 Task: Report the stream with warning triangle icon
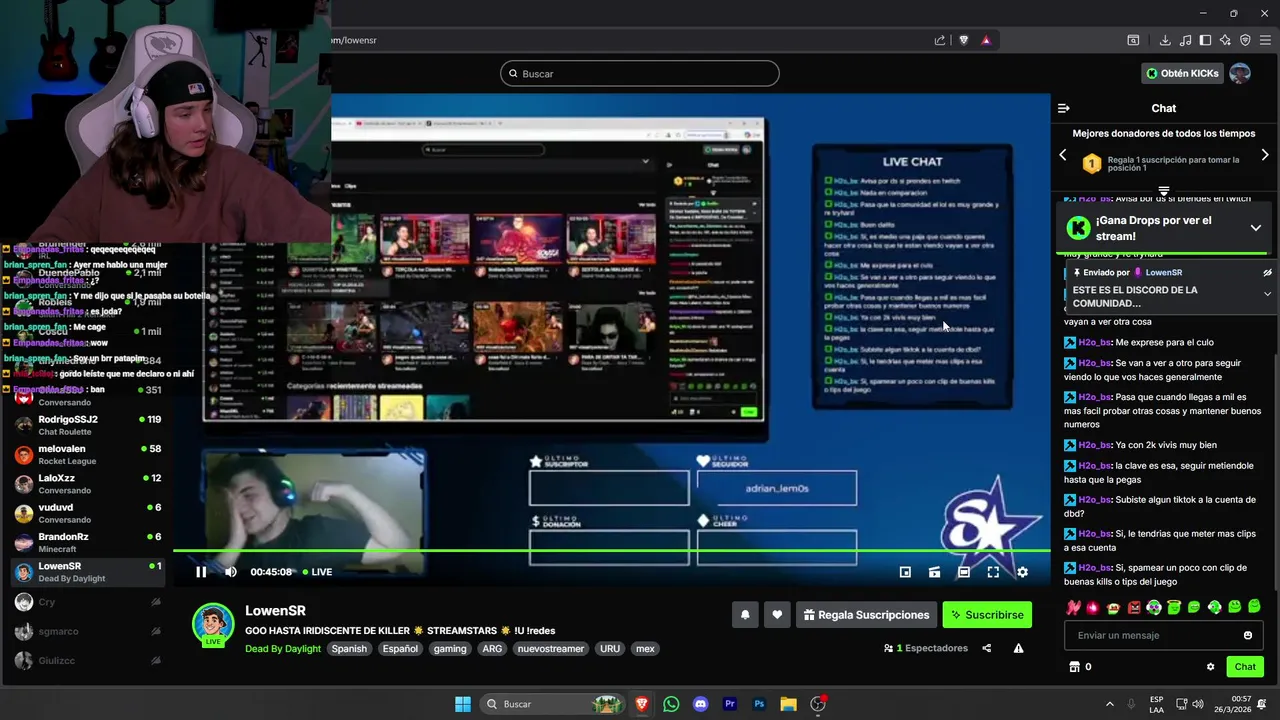pos(1018,648)
